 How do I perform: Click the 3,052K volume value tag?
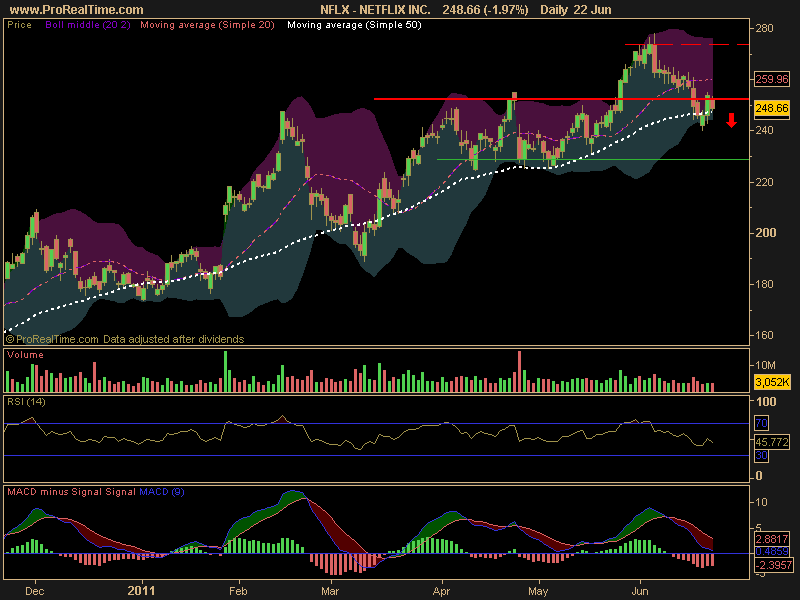(x=772, y=382)
